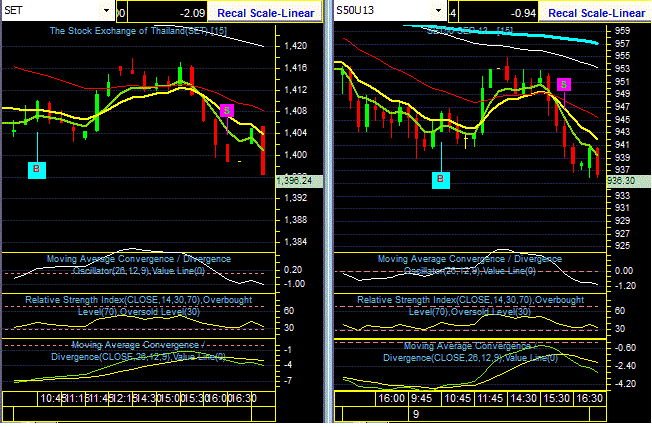Click the 16:00 time label on S50U13 chart
The width and height of the screenshot is (652, 427).
[391, 398]
